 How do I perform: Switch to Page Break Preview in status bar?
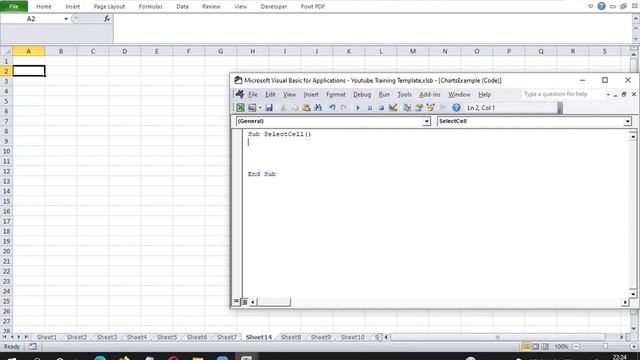tap(545, 347)
